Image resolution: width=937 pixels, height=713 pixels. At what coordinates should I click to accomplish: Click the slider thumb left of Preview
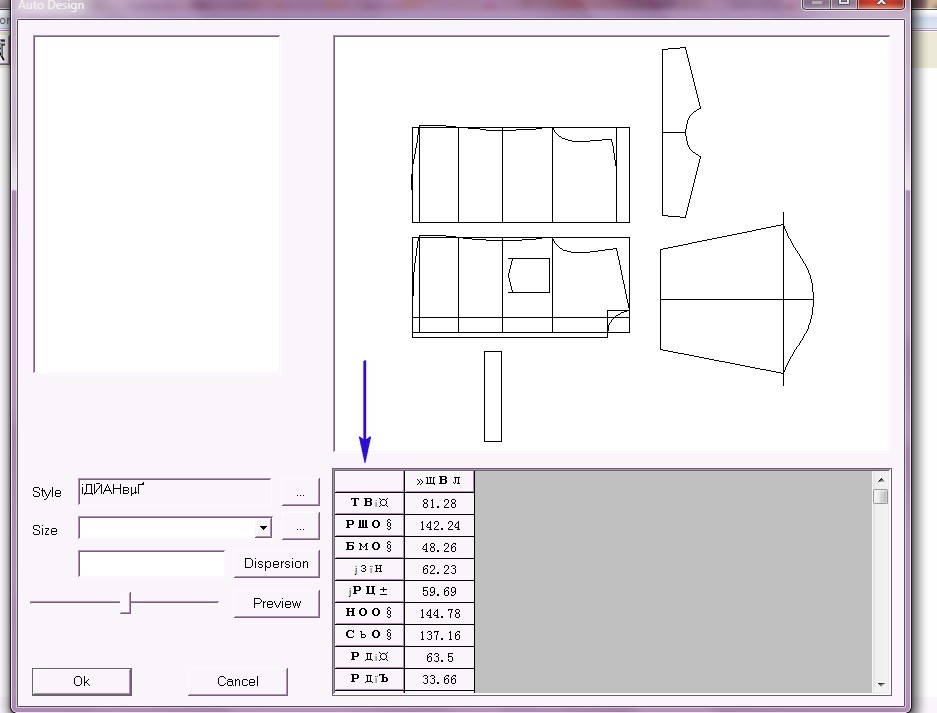[x=125, y=603]
